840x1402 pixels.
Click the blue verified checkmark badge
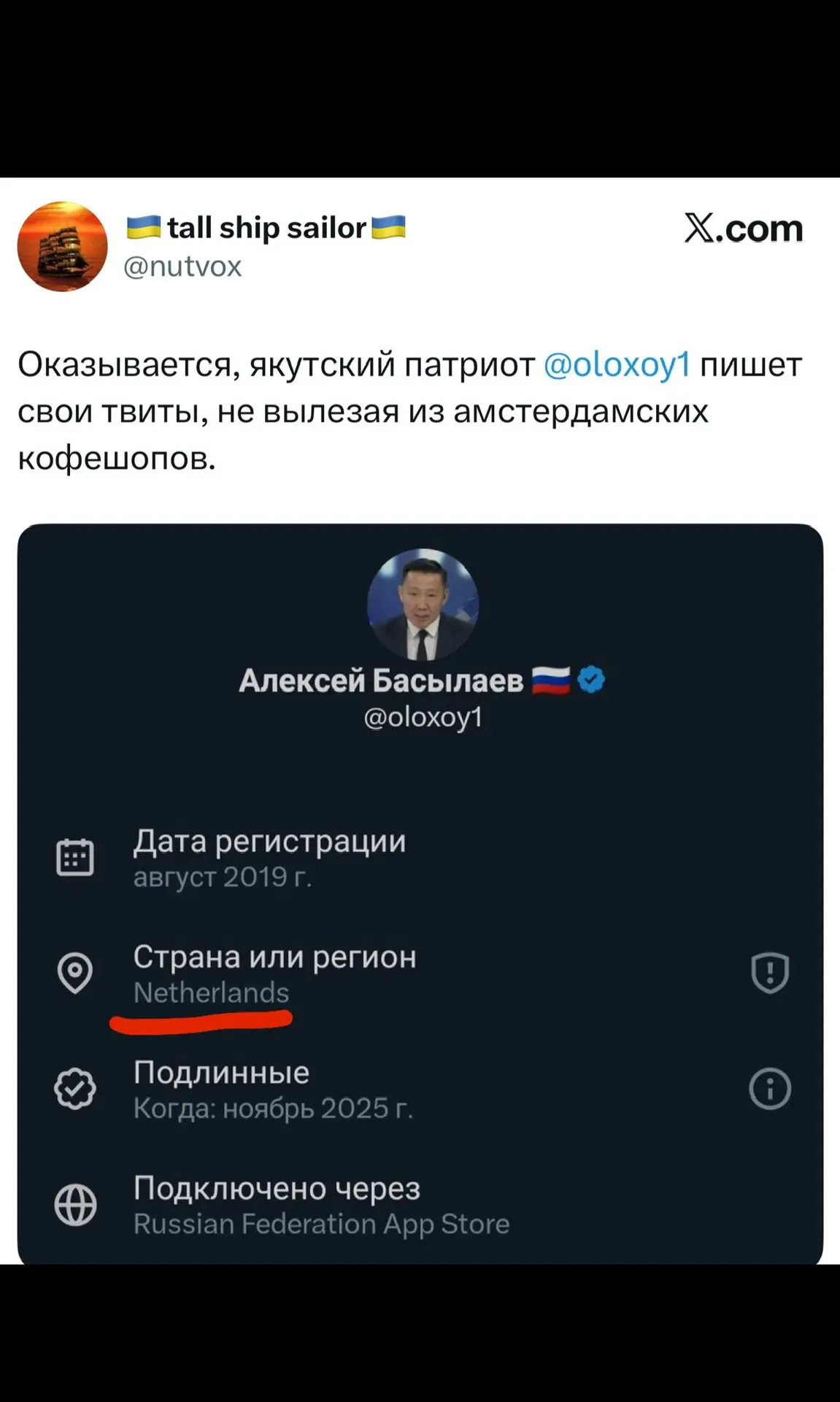pos(591,680)
